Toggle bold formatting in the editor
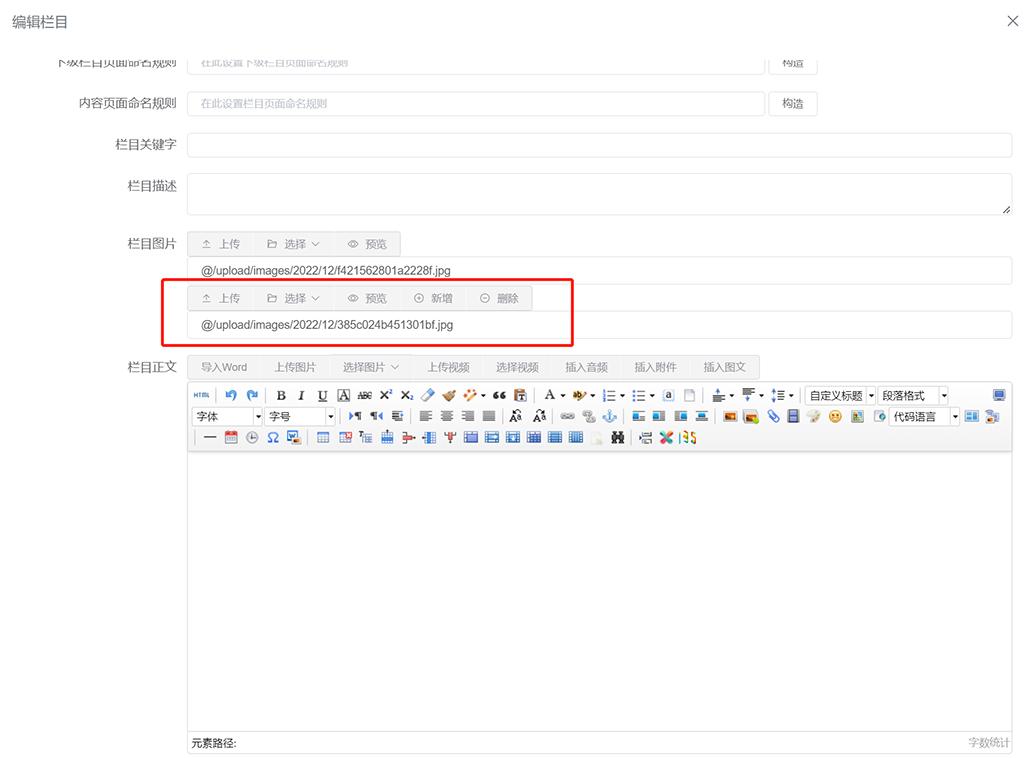Image resolution: width=1024 pixels, height=758 pixels. [x=281, y=396]
